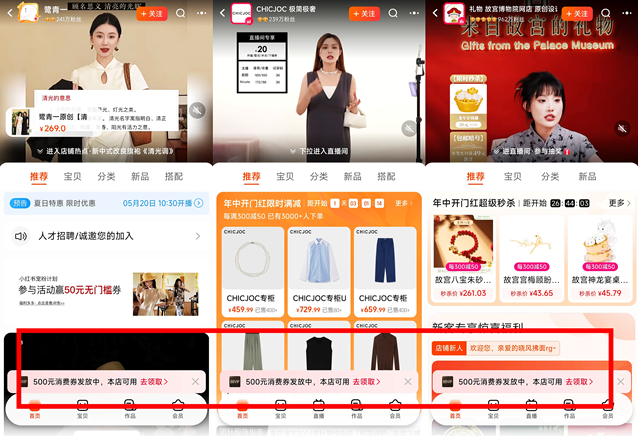The height and width of the screenshot is (438, 638).
Task: Open arrow on 05月20日 10:30开播 banner
Action: (199, 203)
